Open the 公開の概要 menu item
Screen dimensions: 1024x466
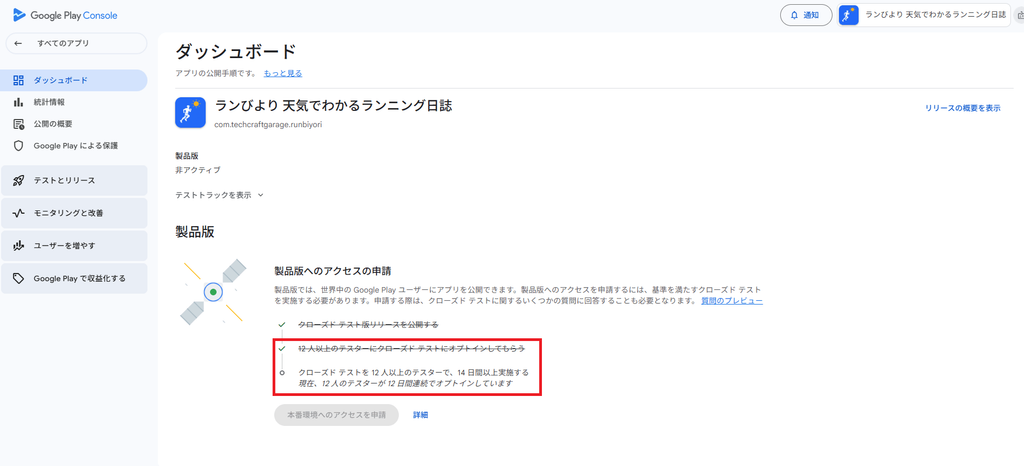pyautogui.click(x=74, y=124)
